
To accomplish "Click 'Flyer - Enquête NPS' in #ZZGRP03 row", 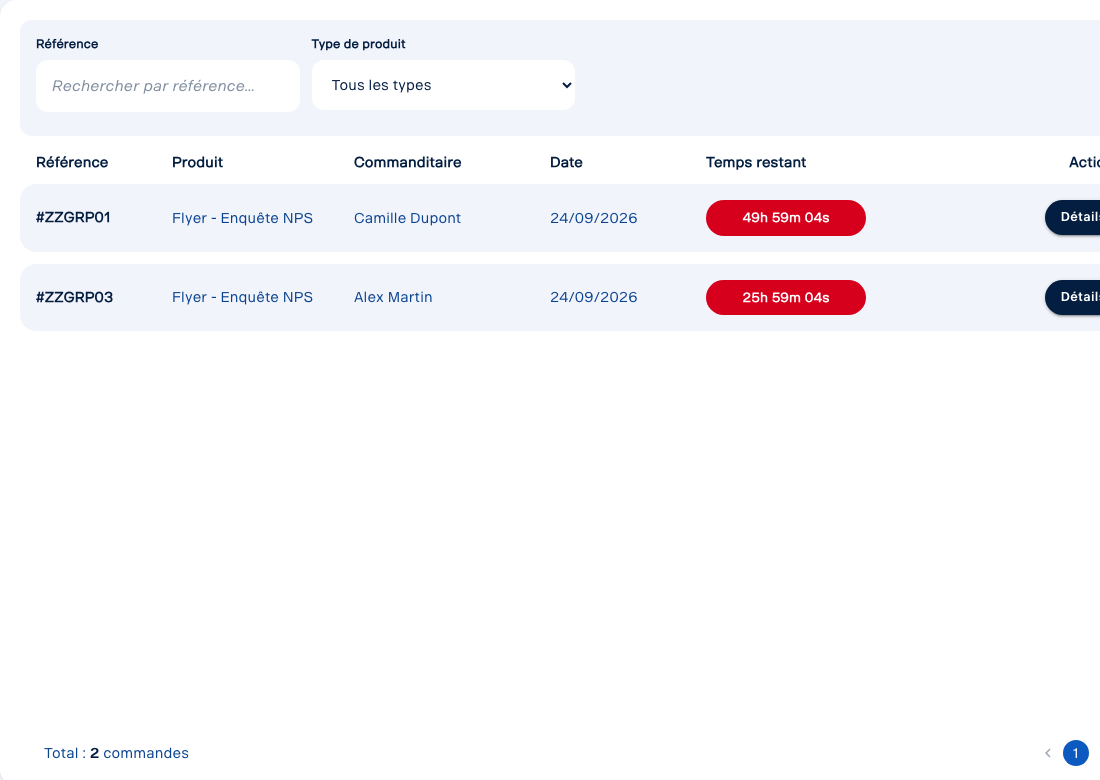I will tap(242, 297).
